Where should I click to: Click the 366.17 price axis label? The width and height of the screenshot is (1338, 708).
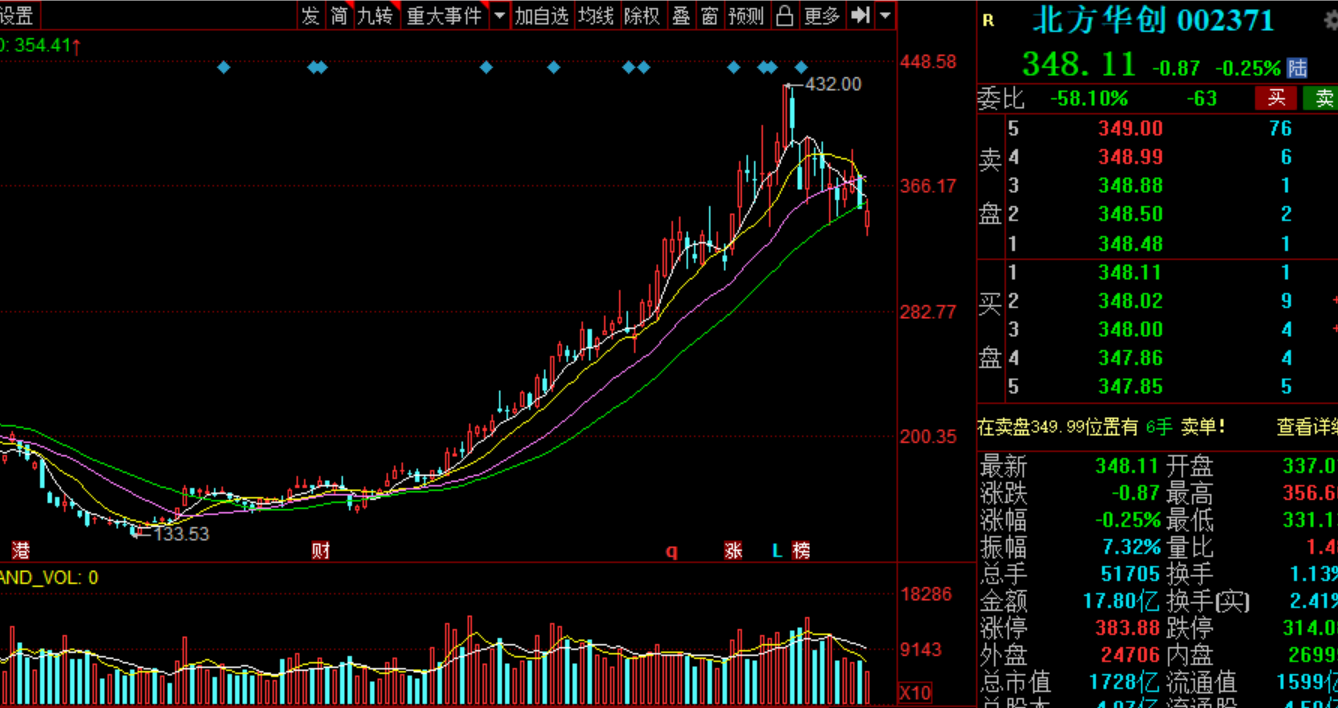tap(929, 186)
